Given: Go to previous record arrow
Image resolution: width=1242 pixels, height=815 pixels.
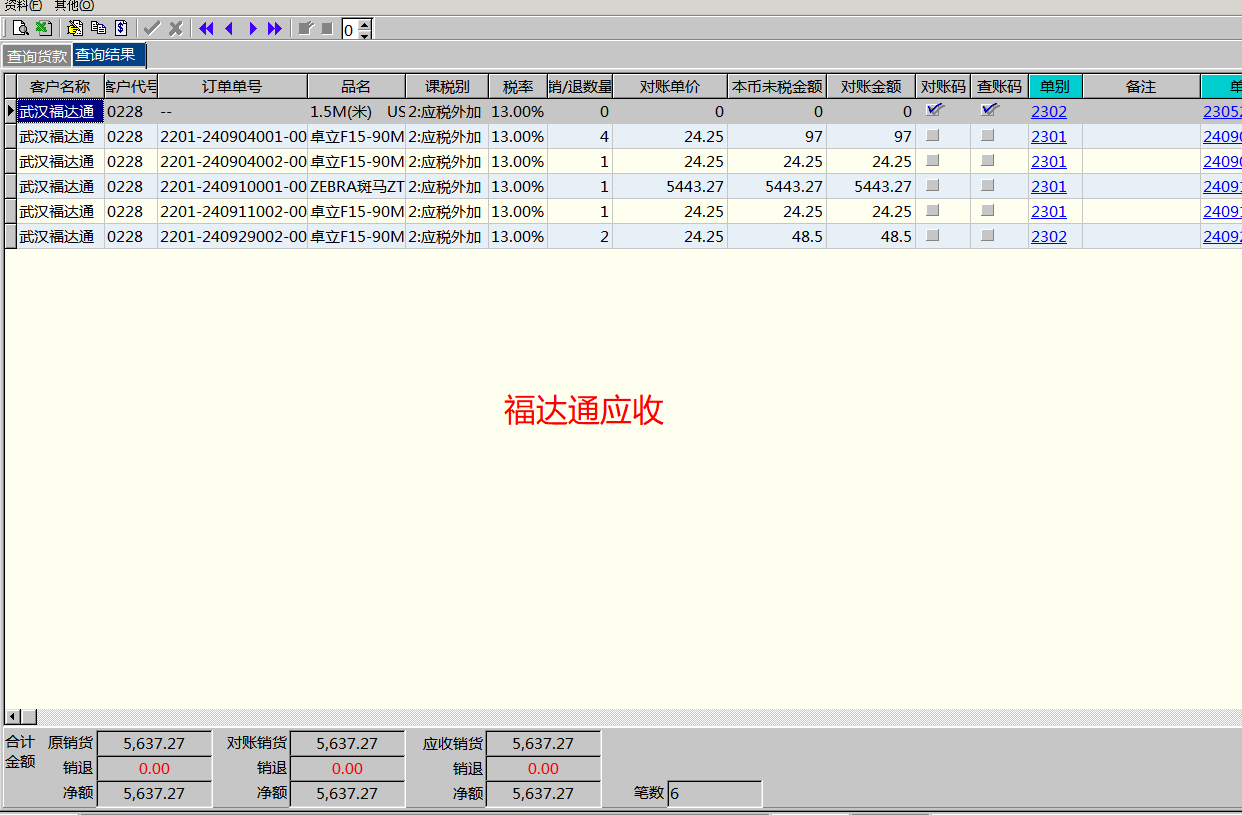Looking at the screenshot, I should click(x=229, y=29).
